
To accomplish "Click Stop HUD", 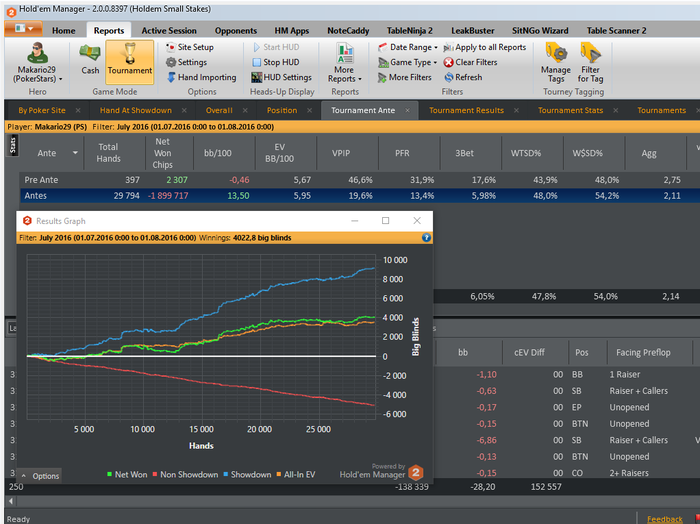I will pos(276,62).
